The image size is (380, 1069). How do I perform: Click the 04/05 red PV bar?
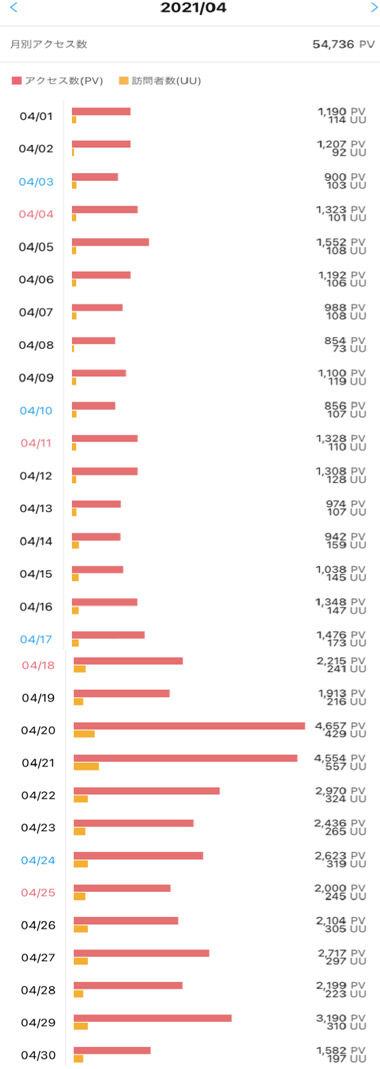pos(111,242)
